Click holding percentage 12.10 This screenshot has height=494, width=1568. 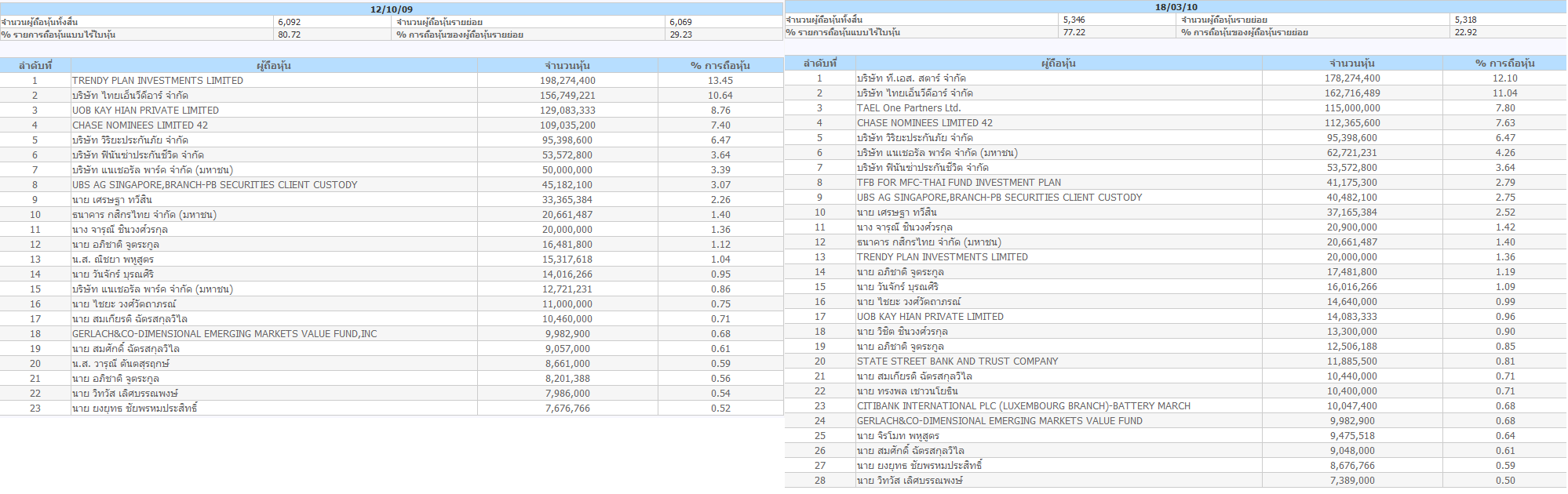pyautogui.click(x=1505, y=78)
